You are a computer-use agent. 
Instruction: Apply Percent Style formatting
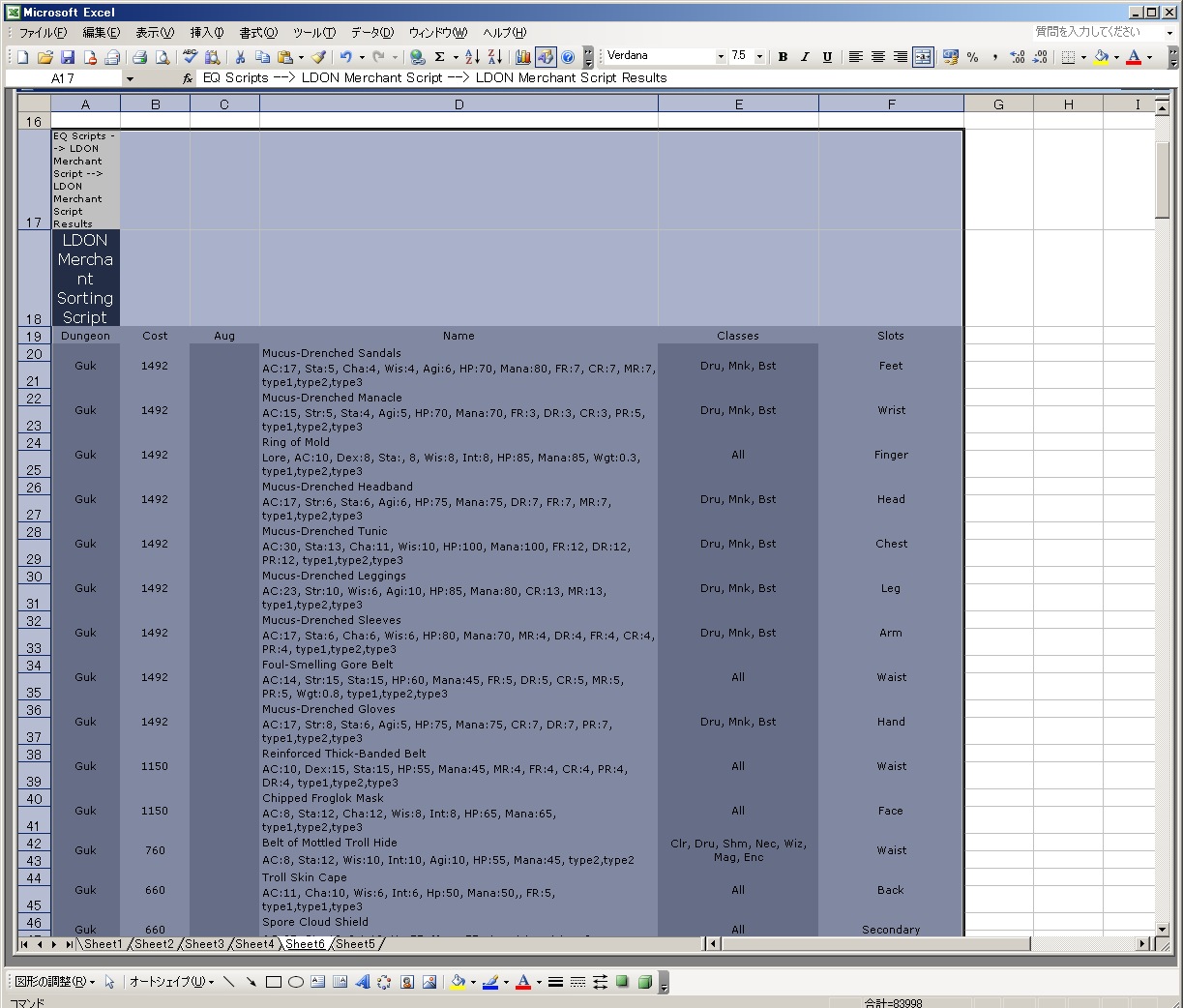point(972,57)
